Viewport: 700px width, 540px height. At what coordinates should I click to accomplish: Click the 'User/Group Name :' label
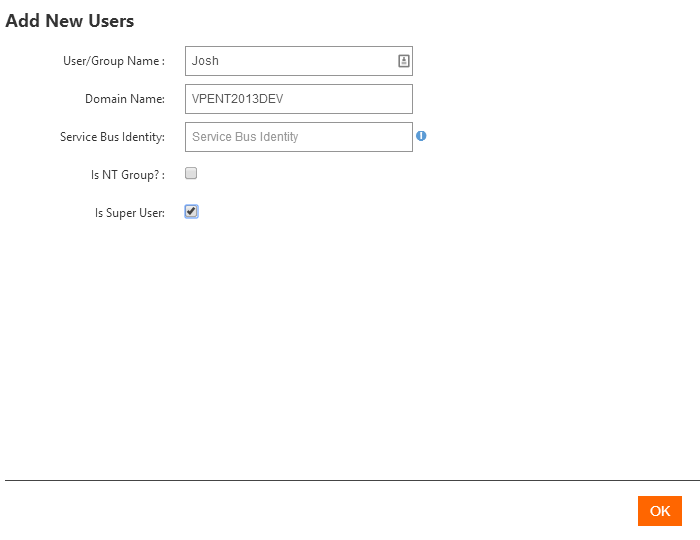click(x=113, y=61)
